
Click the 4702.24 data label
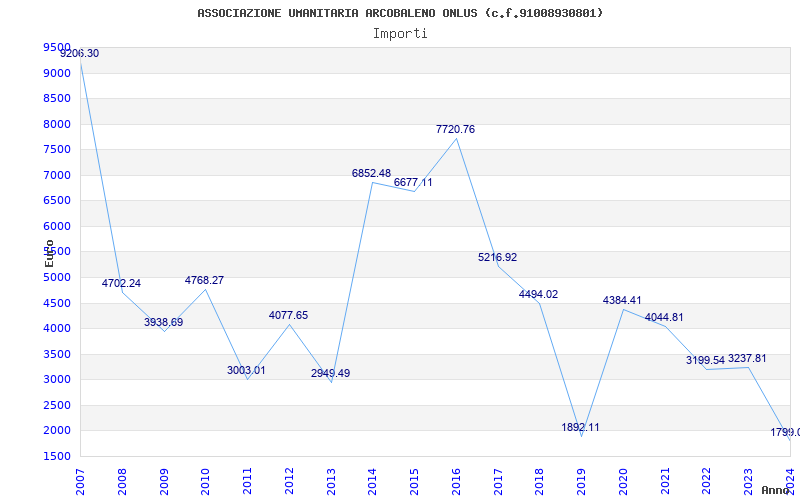[x=121, y=284]
